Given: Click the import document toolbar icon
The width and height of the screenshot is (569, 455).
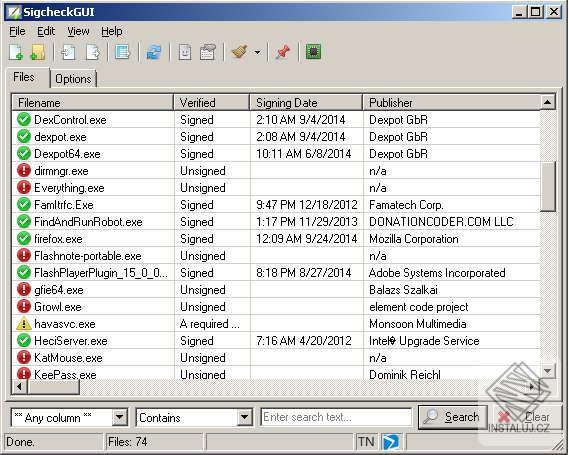Looking at the screenshot, I should tap(68, 52).
